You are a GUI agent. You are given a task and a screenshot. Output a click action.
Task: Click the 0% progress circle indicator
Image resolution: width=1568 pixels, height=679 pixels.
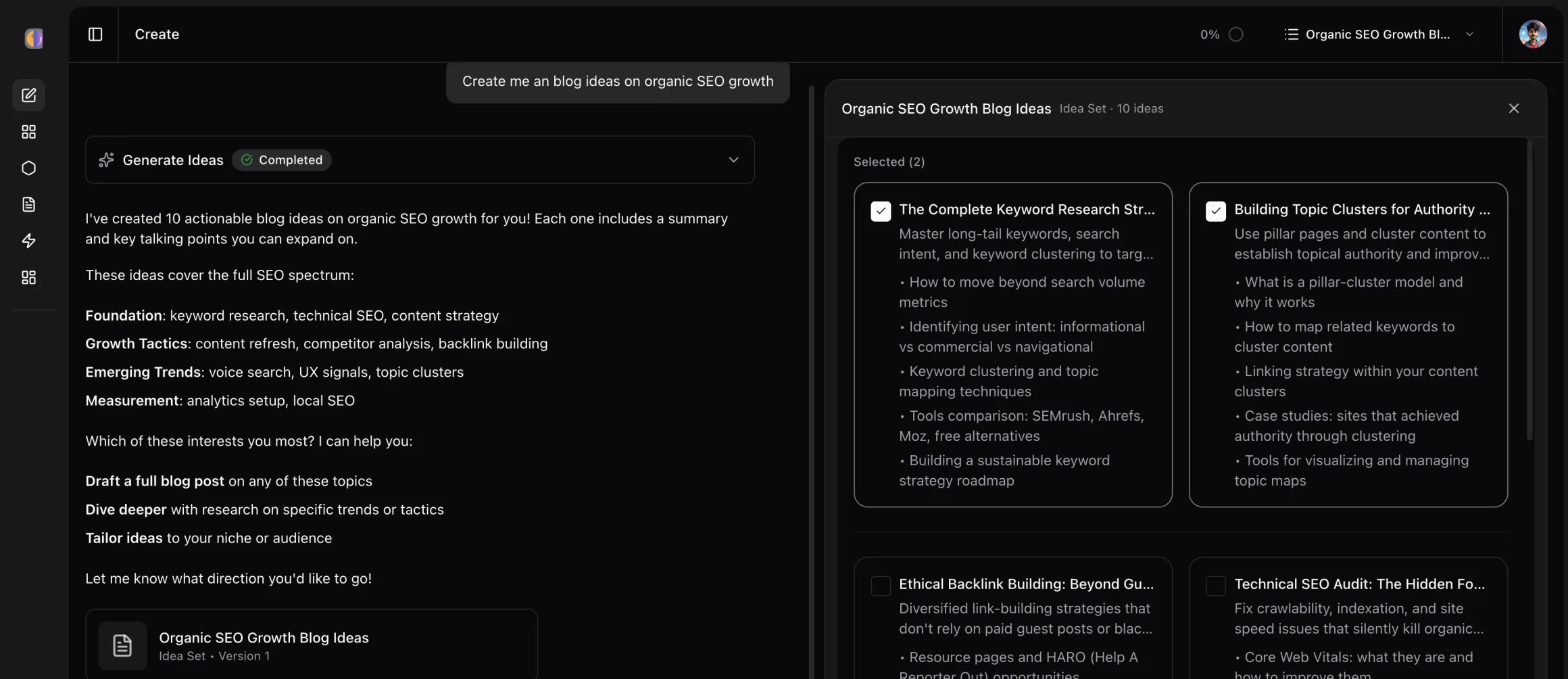point(1235,34)
